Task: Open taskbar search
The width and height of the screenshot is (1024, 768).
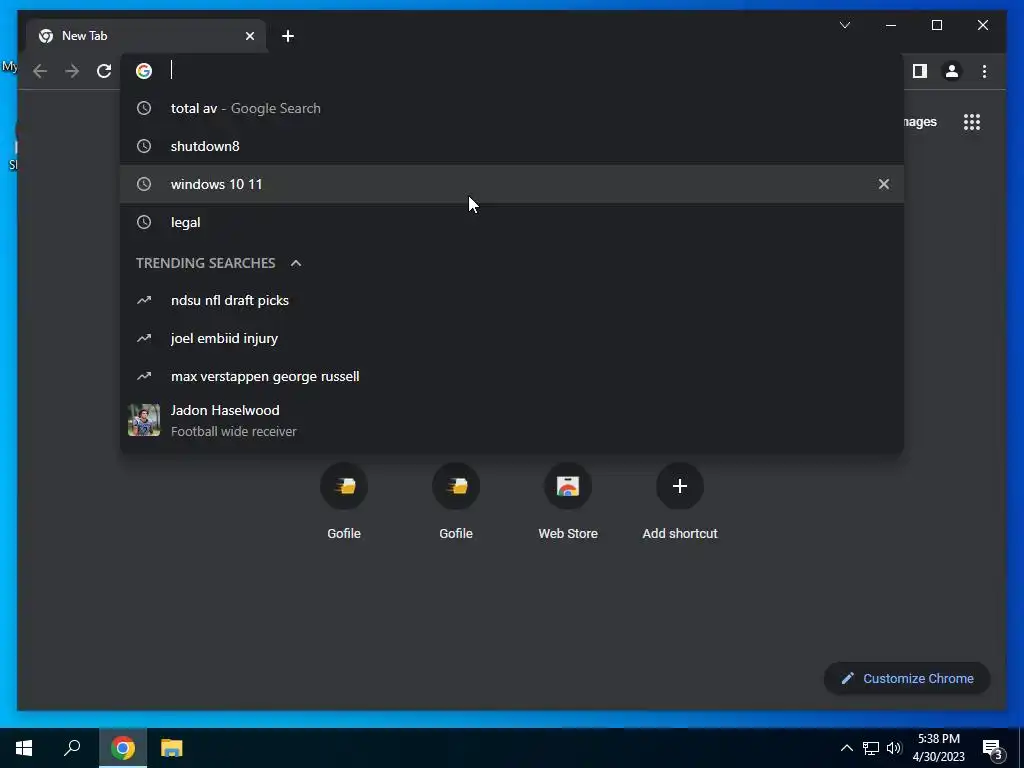Action: 72,748
